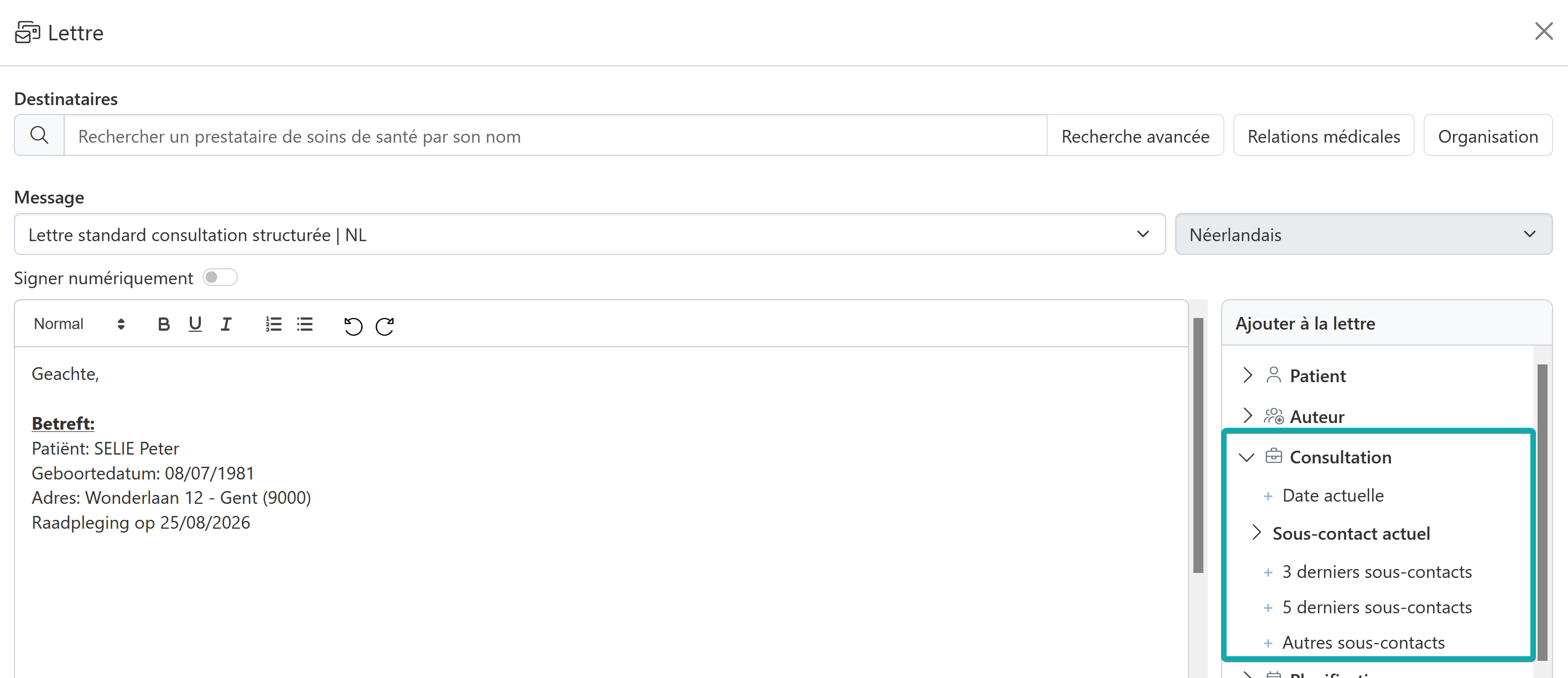Toggle underline formatting in the toolbar
Image resolution: width=1568 pixels, height=678 pixels.
point(195,325)
